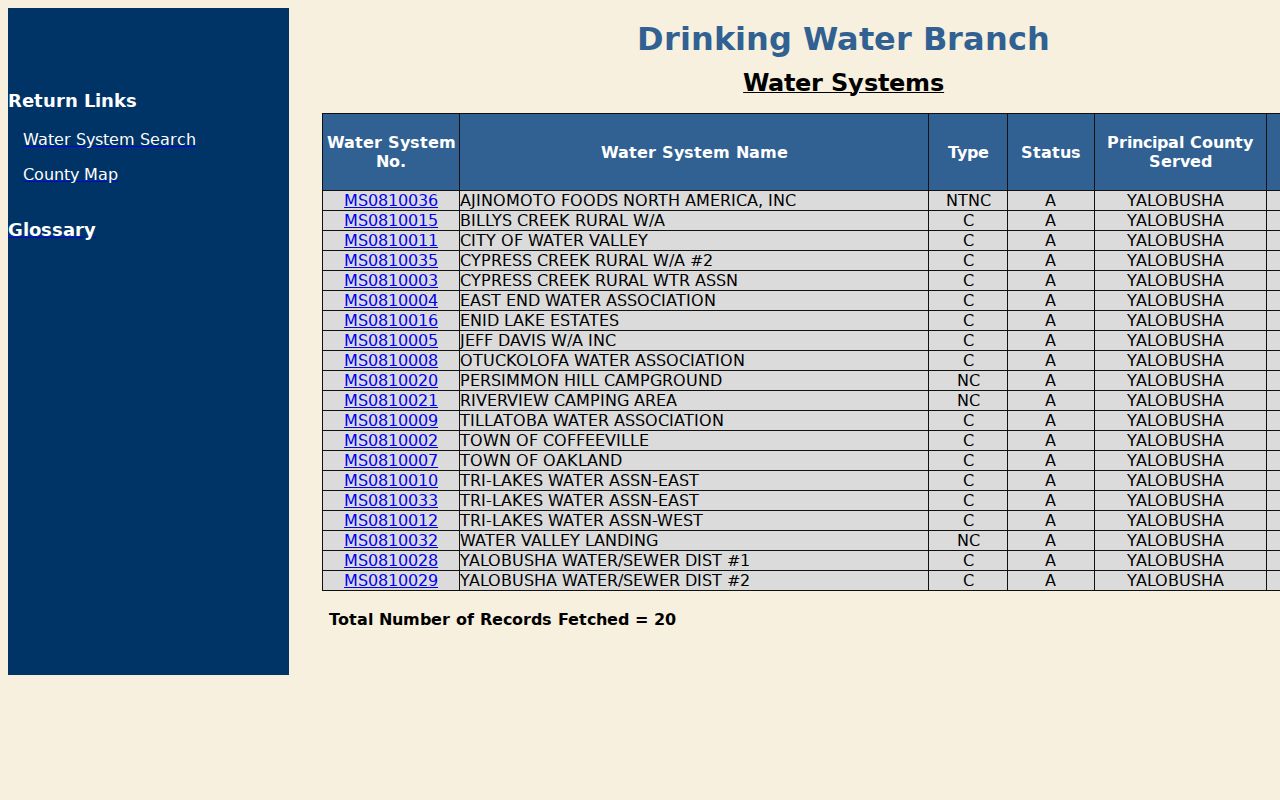Select the OTUCKOLOFA WATER ASSOCIATION name cell

pos(694,360)
